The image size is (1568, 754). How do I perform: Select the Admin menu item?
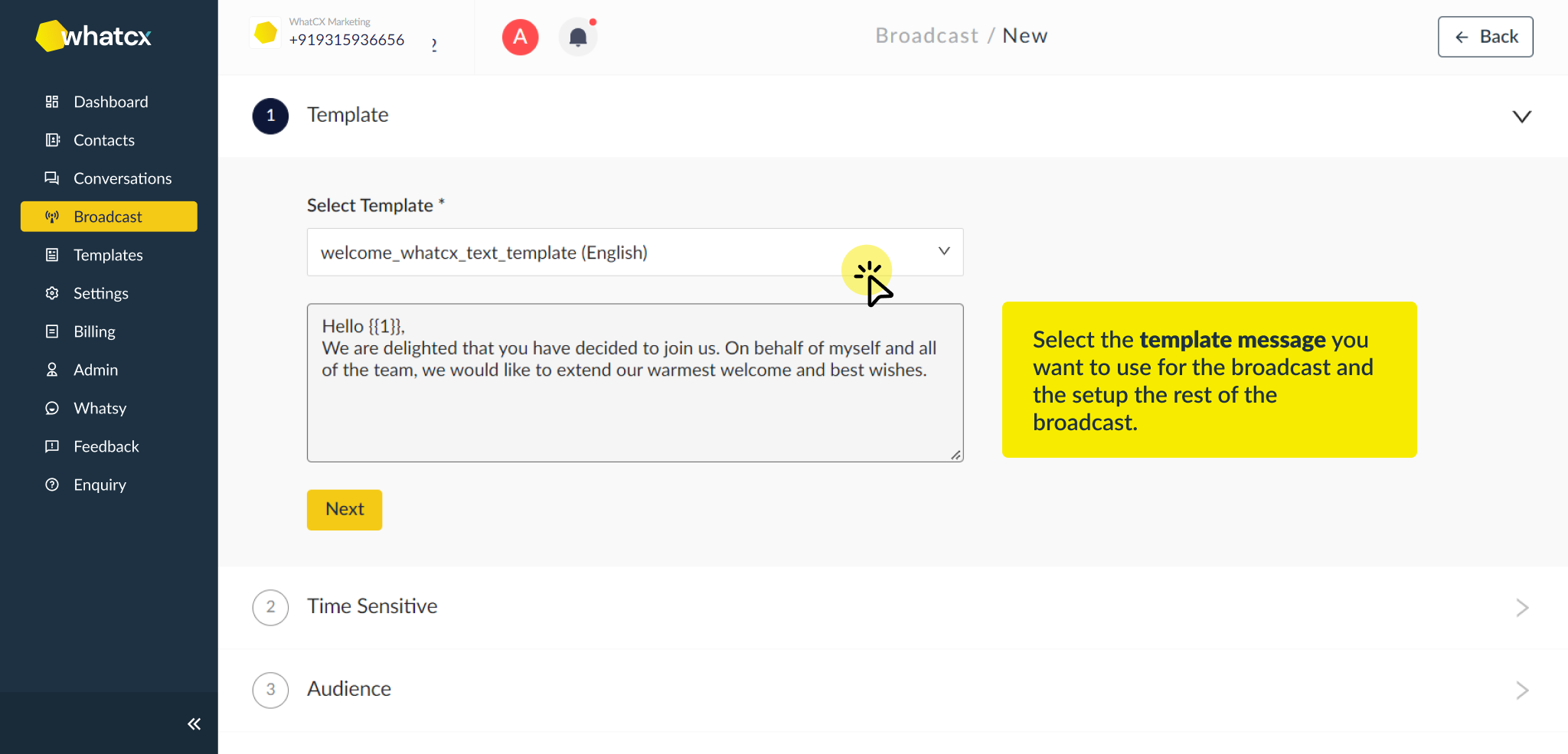(x=94, y=369)
